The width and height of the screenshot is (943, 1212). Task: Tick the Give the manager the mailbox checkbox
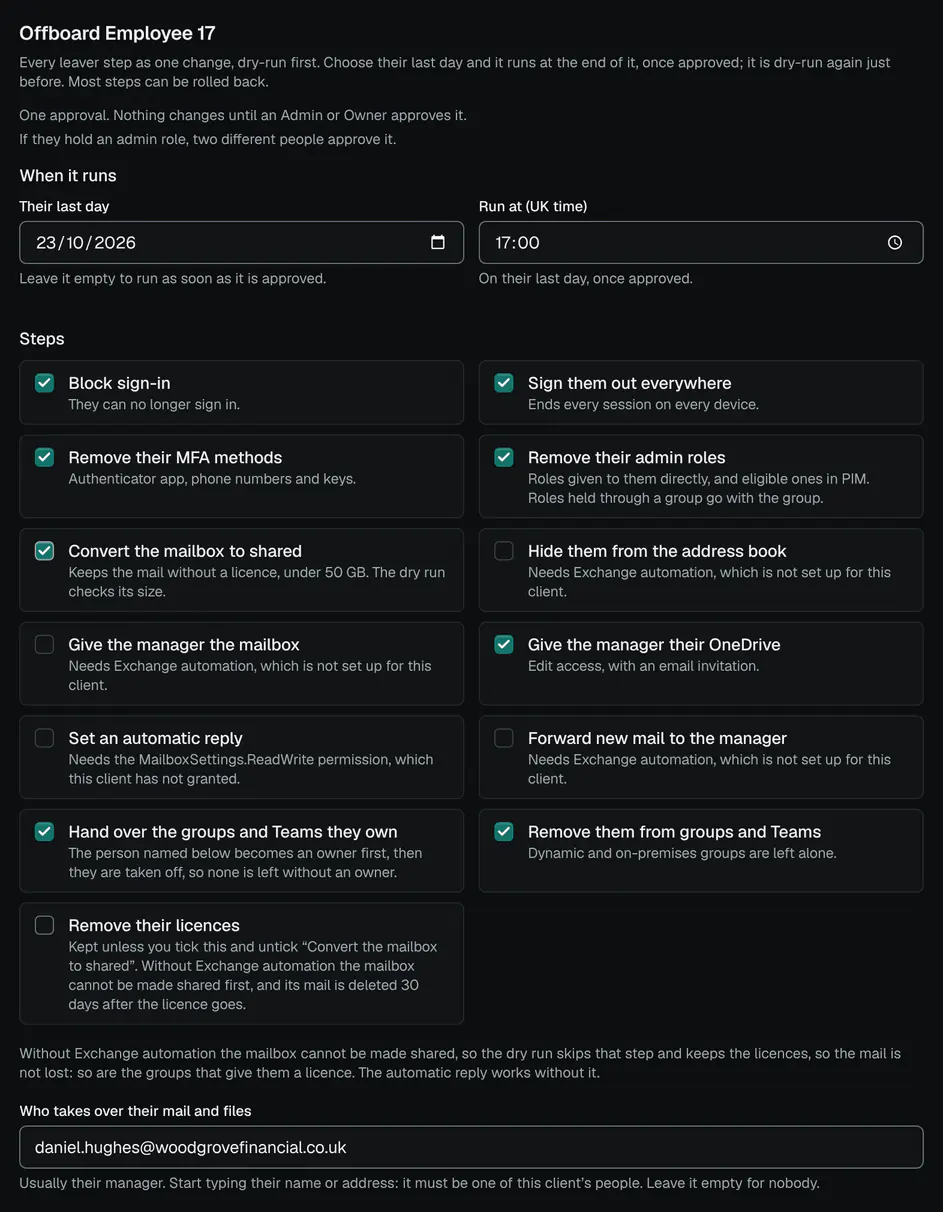(x=44, y=645)
